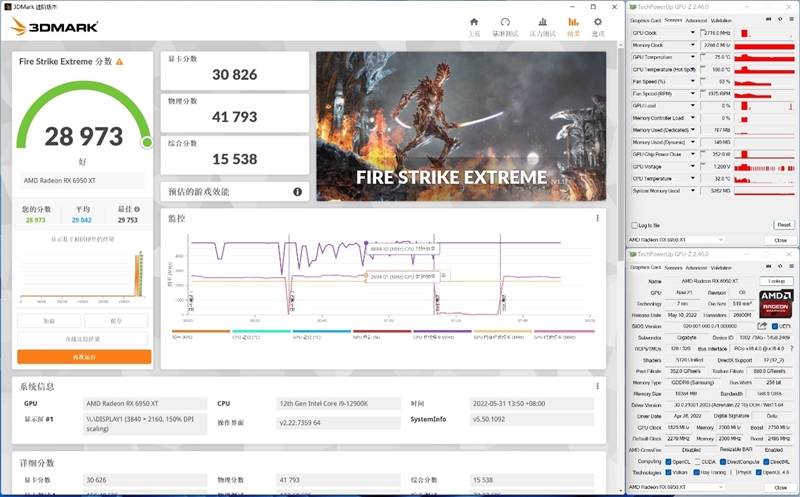Click orange FPS legend swatch under chart
This screenshot has width=800, height=497.
(201, 331)
